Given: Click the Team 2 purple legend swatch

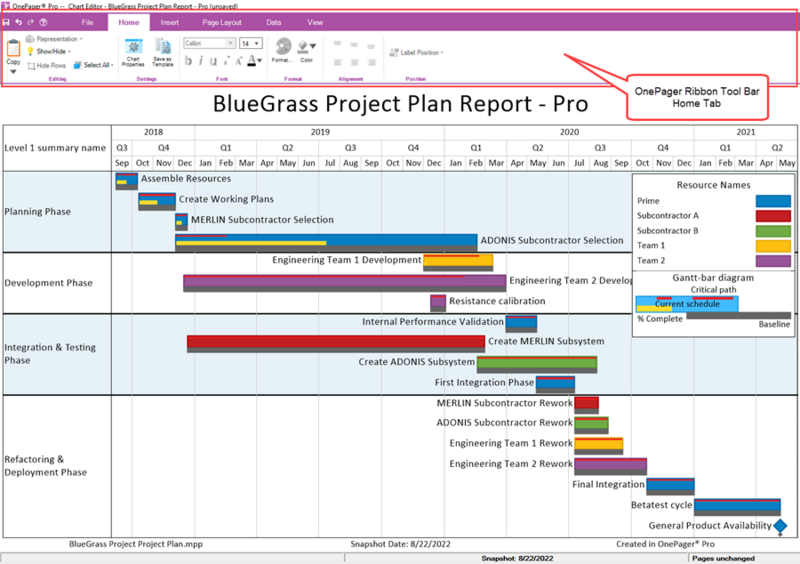Looking at the screenshot, I should pos(773,260).
